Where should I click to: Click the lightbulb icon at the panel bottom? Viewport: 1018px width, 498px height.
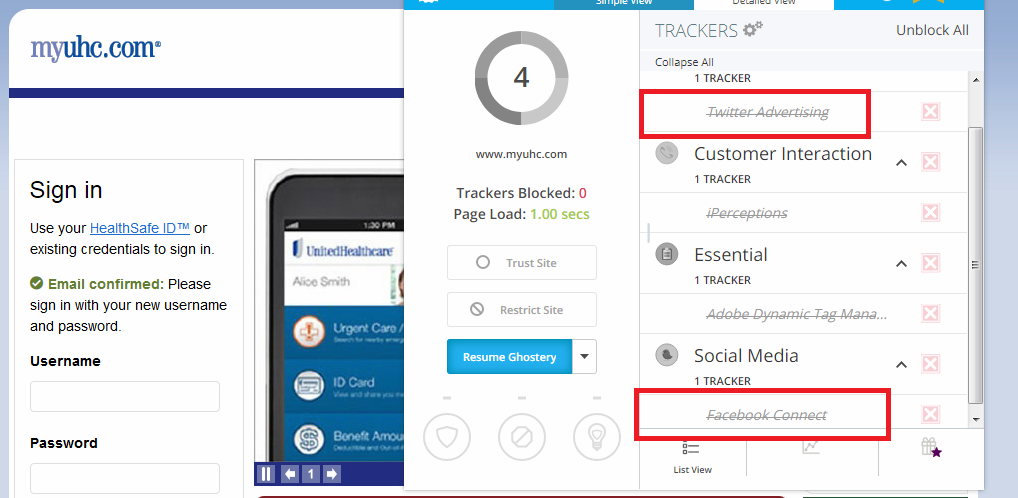click(597, 438)
